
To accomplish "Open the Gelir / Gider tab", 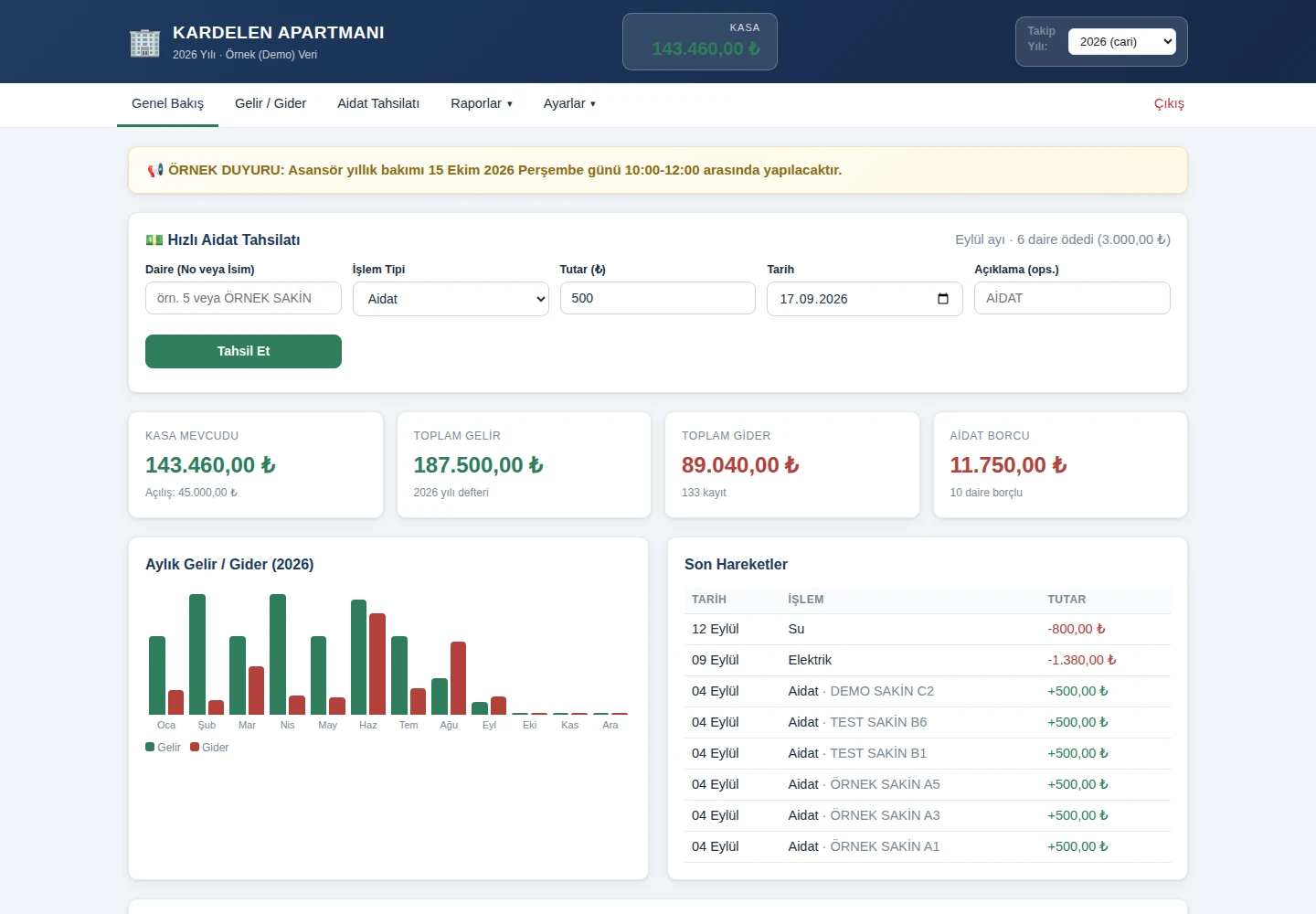I will 271,103.
